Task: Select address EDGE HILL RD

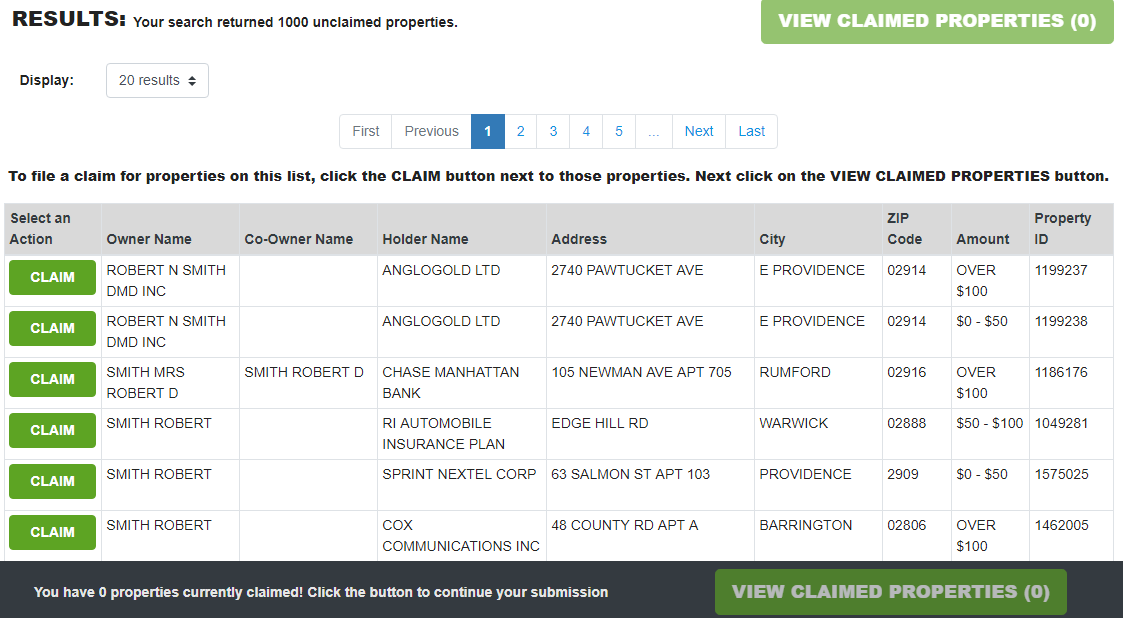Action: 599,423
